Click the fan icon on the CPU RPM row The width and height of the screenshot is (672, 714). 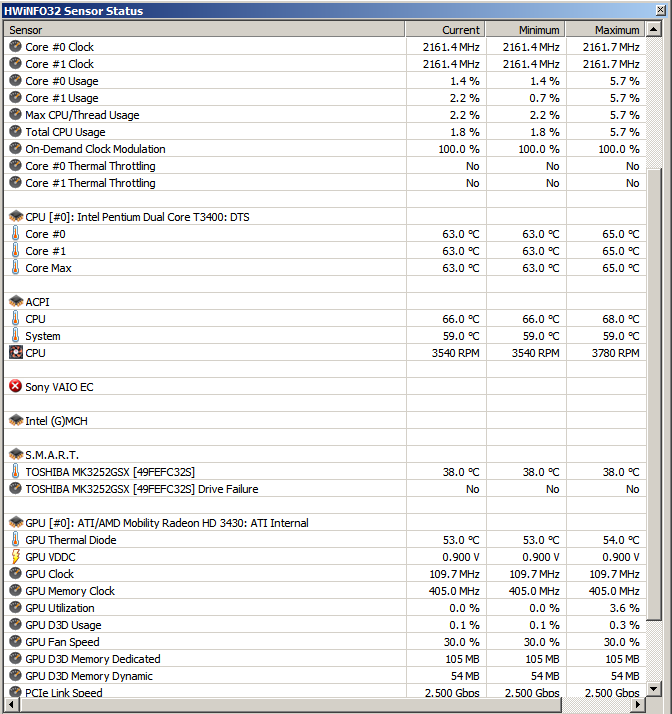pyautogui.click(x=15, y=353)
